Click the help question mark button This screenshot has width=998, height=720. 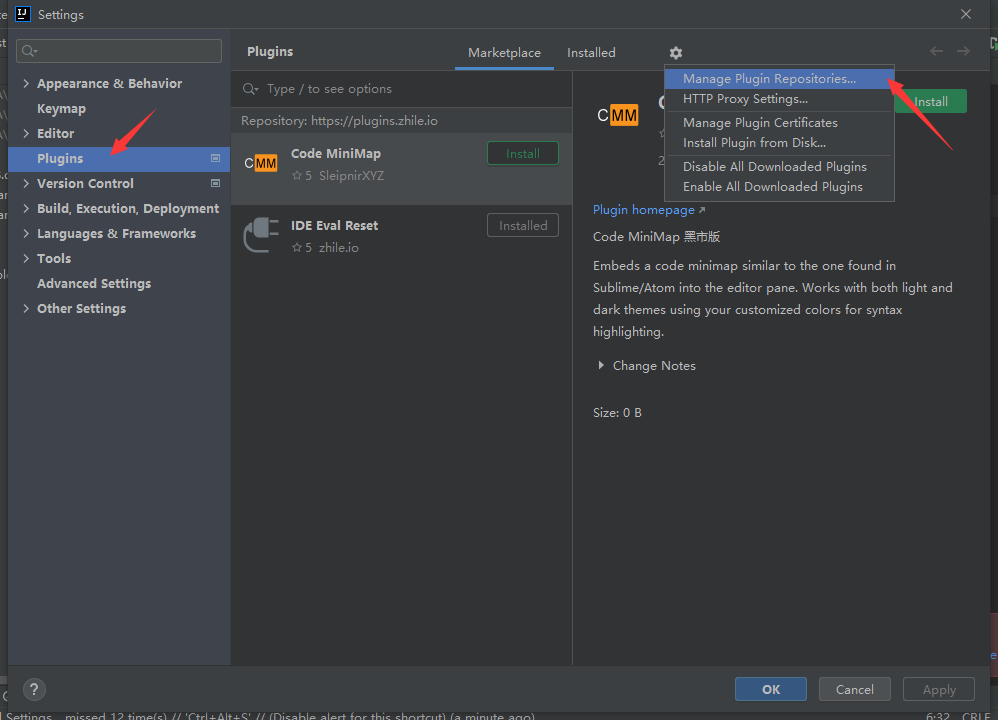[x=34, y=689]
